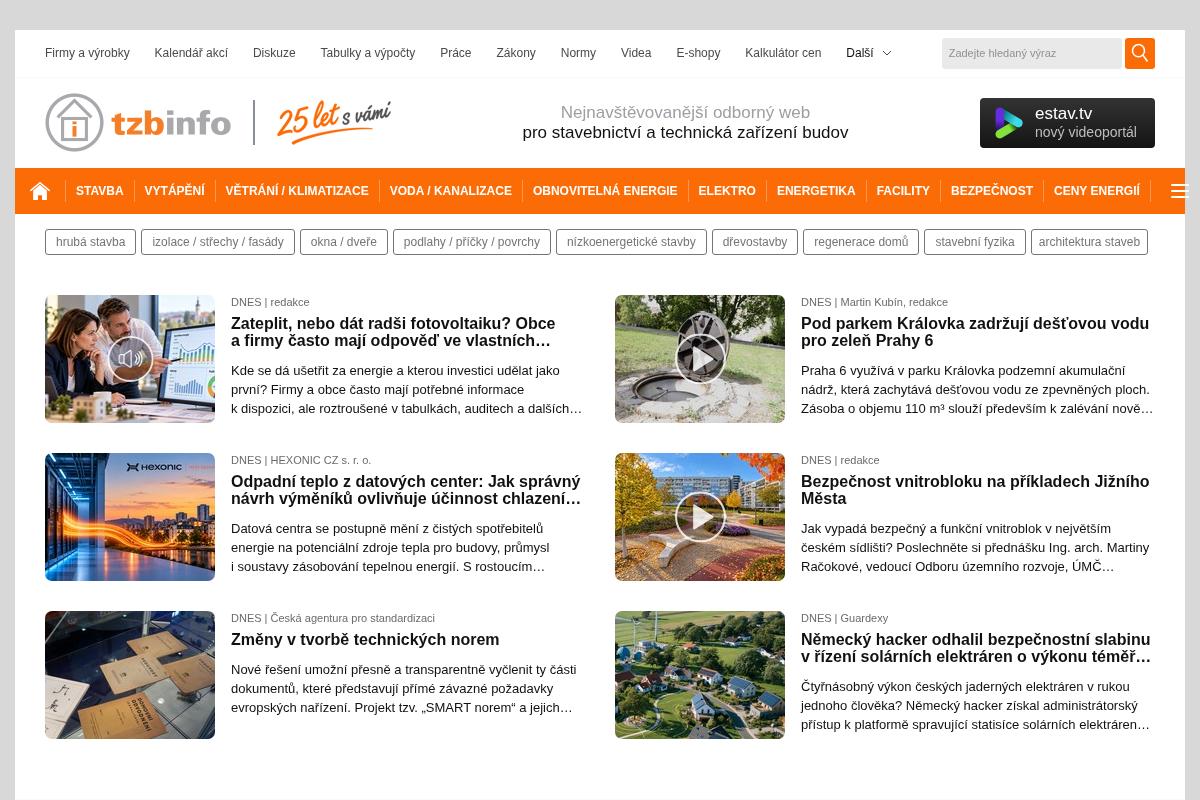Open the Hexonic data center article thumbnail
Screen dimensions: 1200x800
click(130, 517)
